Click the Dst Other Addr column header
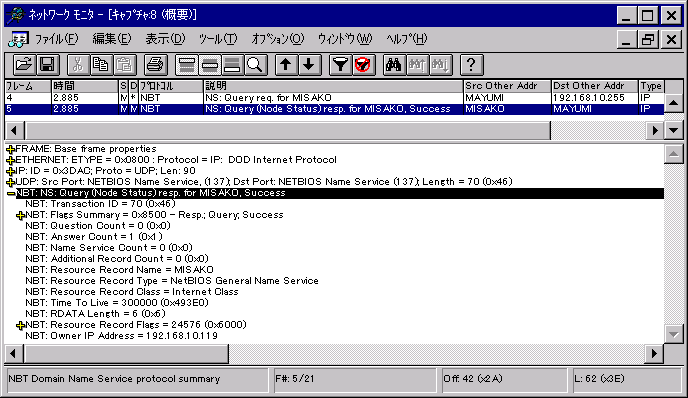Image resolution: width=688 pixels, height=398 pixels. [595, 86]
